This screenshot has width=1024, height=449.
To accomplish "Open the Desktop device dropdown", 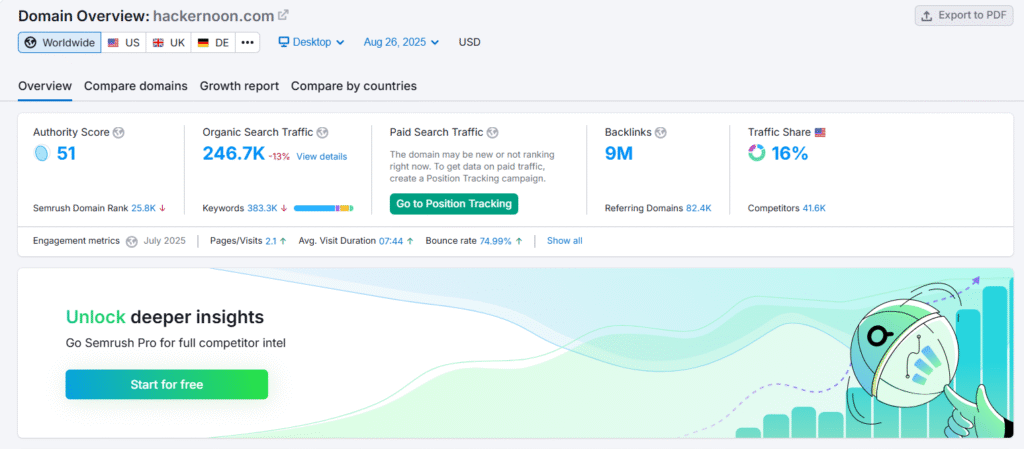I will point(312,42).
